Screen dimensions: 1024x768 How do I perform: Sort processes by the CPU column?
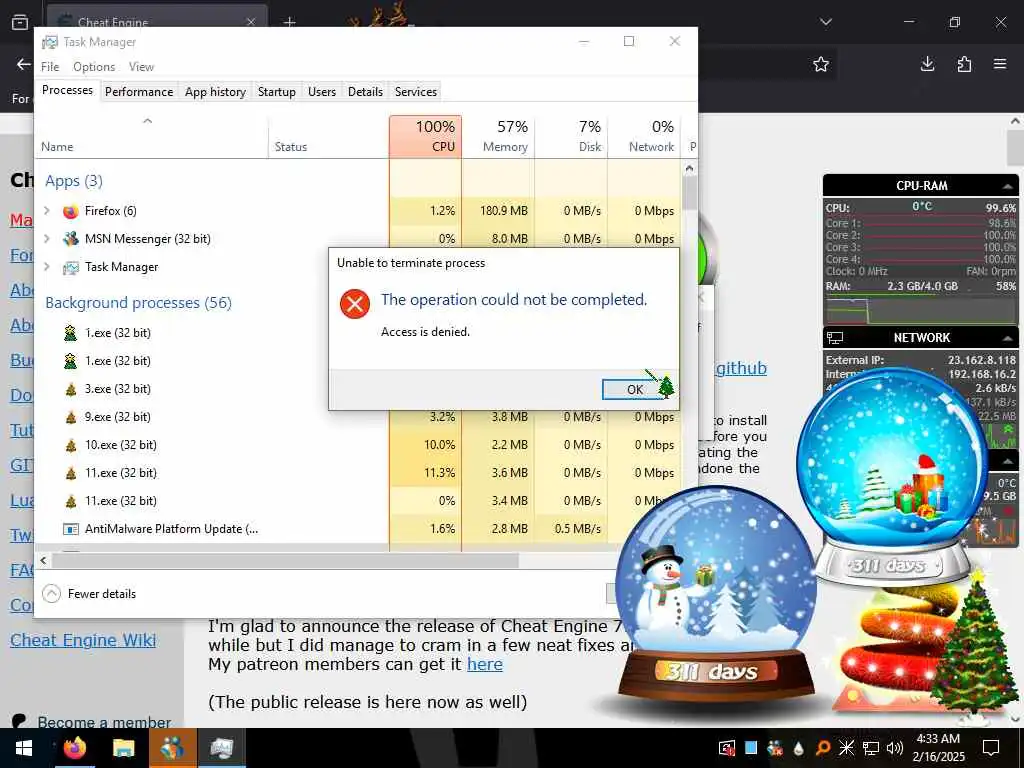[x=425, y=136]
